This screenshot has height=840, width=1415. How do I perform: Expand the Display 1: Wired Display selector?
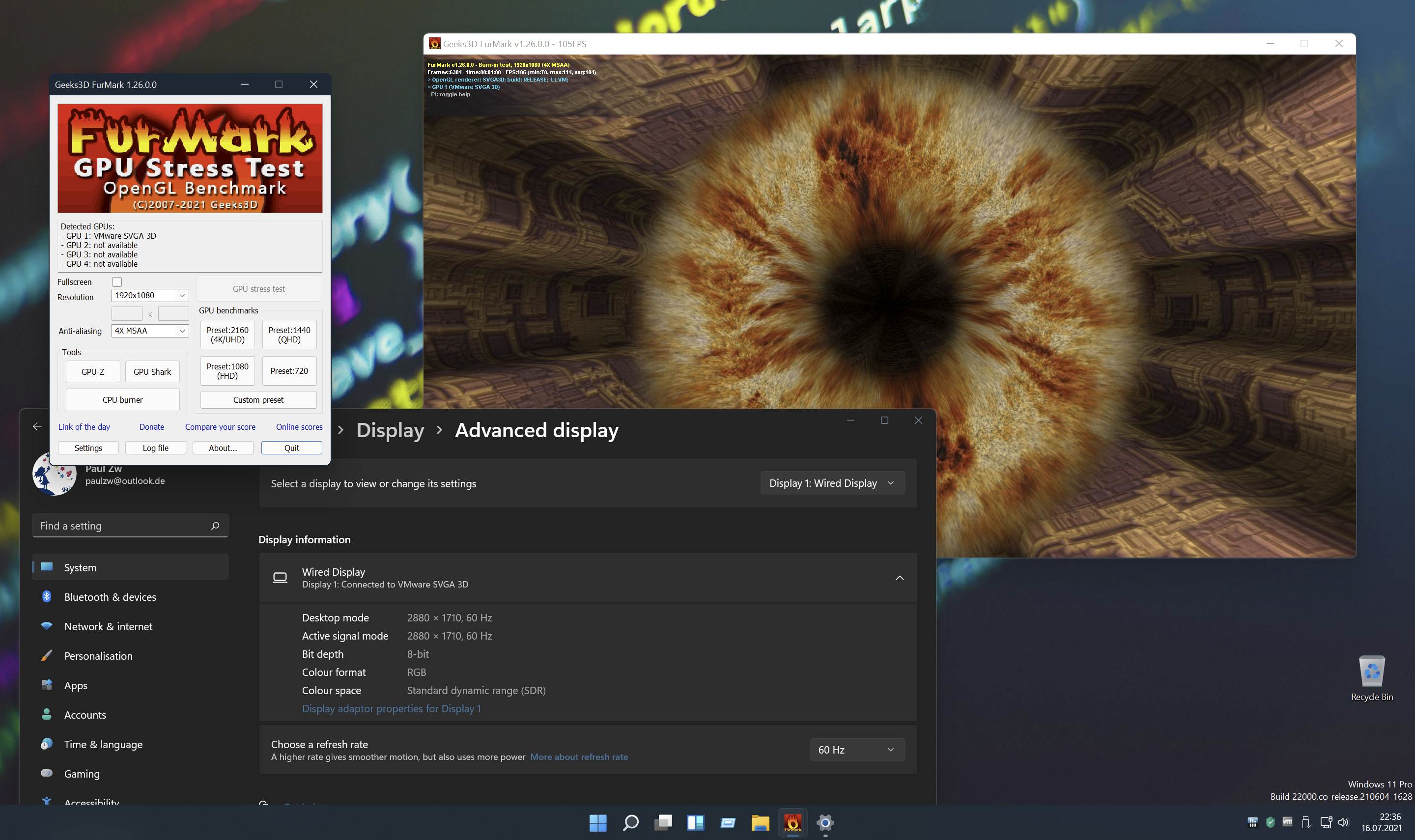tap(832, 483)
